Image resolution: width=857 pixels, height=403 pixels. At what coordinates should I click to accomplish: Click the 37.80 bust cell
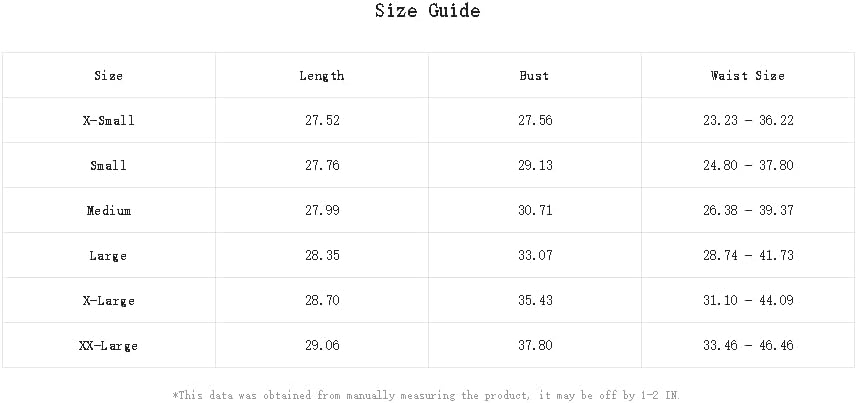(535, 346)
